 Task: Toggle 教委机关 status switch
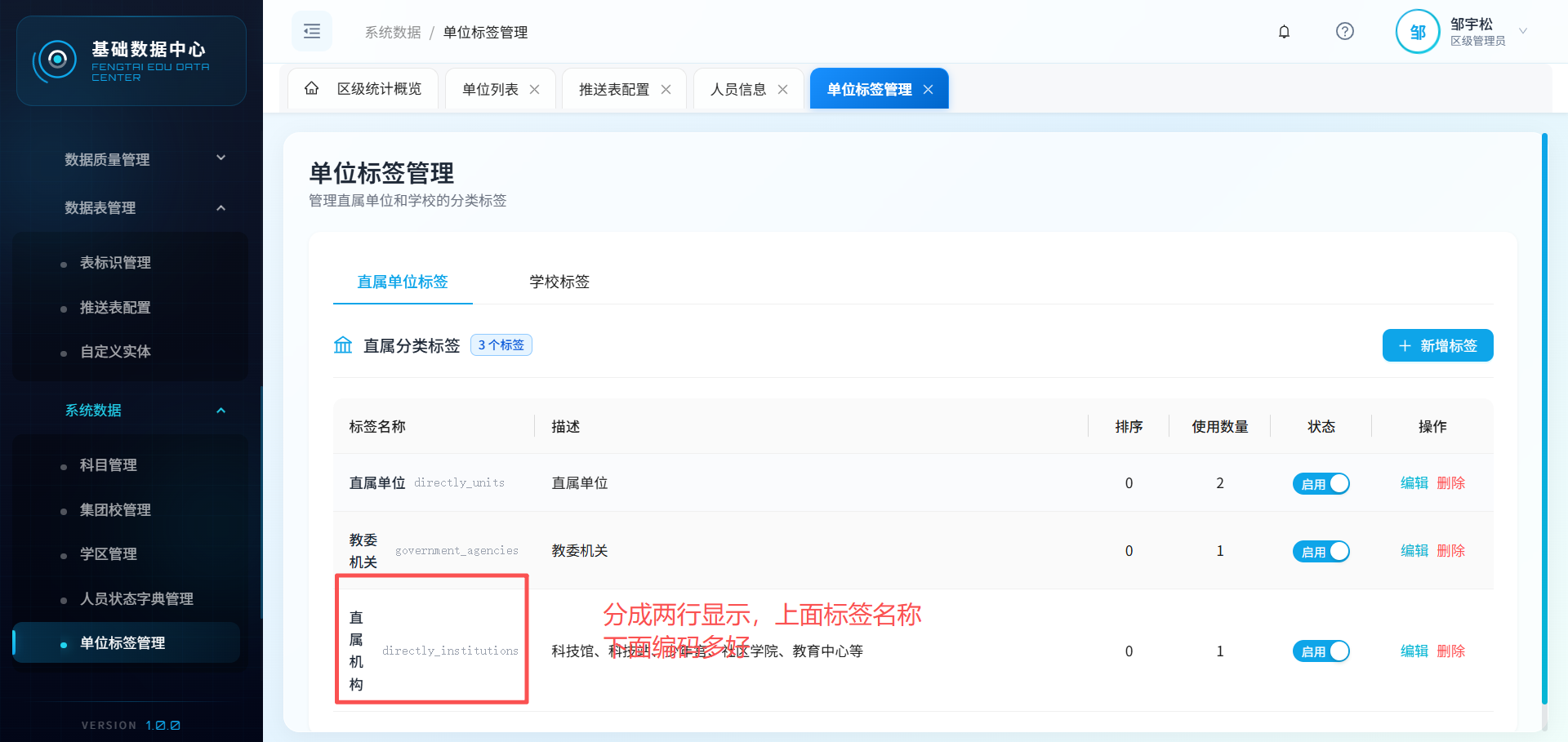pos(1321,552)
